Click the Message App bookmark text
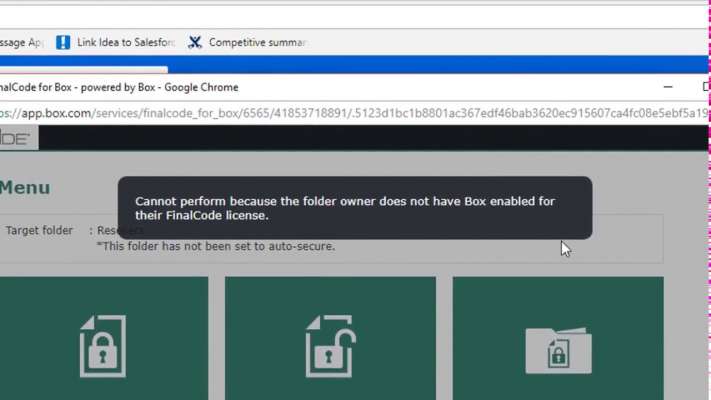Screen dimensions: 711x400 pyautogui.click(x=21, y=42)
